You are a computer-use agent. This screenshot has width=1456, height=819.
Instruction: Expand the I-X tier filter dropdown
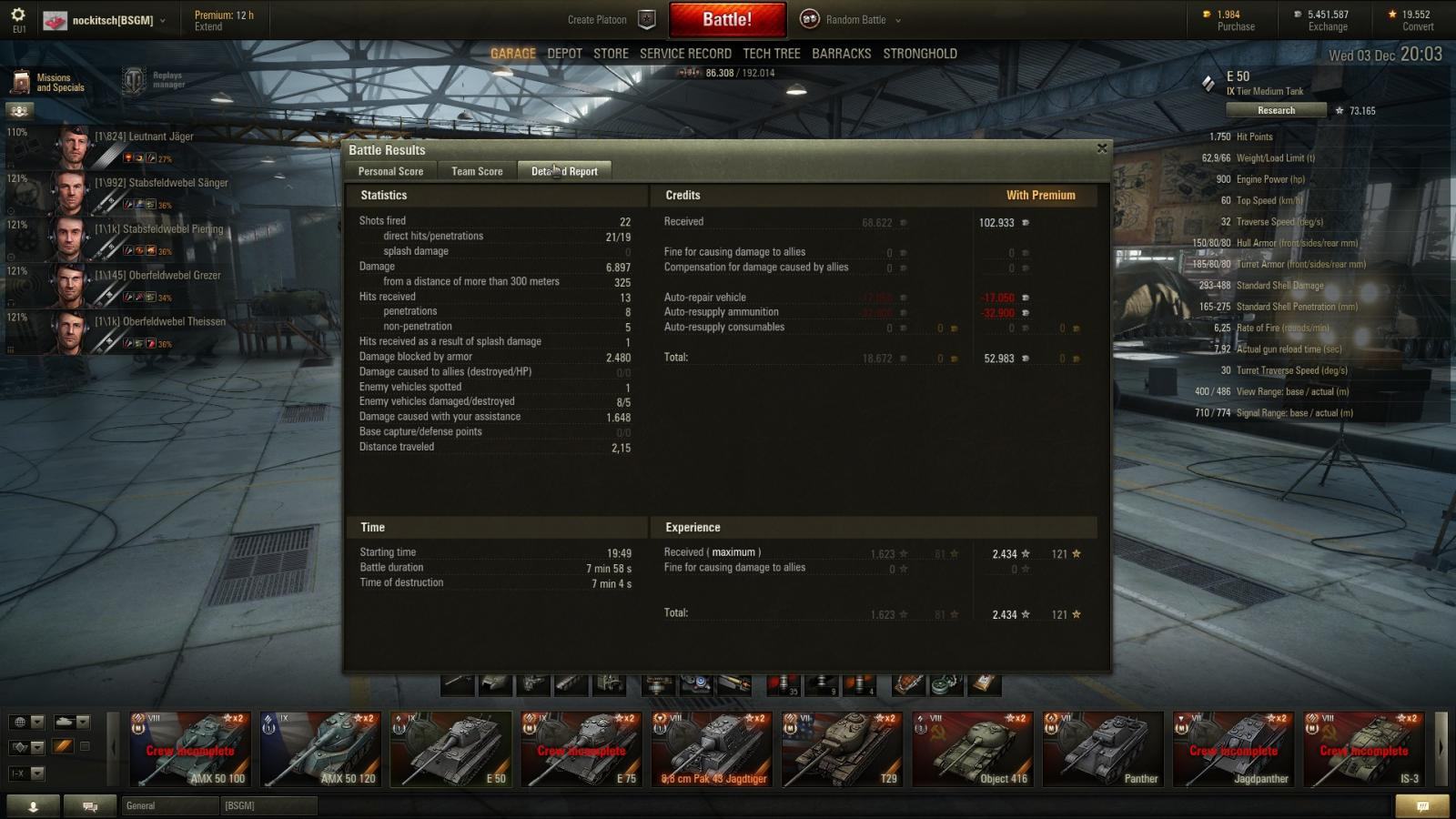point(26,773)
